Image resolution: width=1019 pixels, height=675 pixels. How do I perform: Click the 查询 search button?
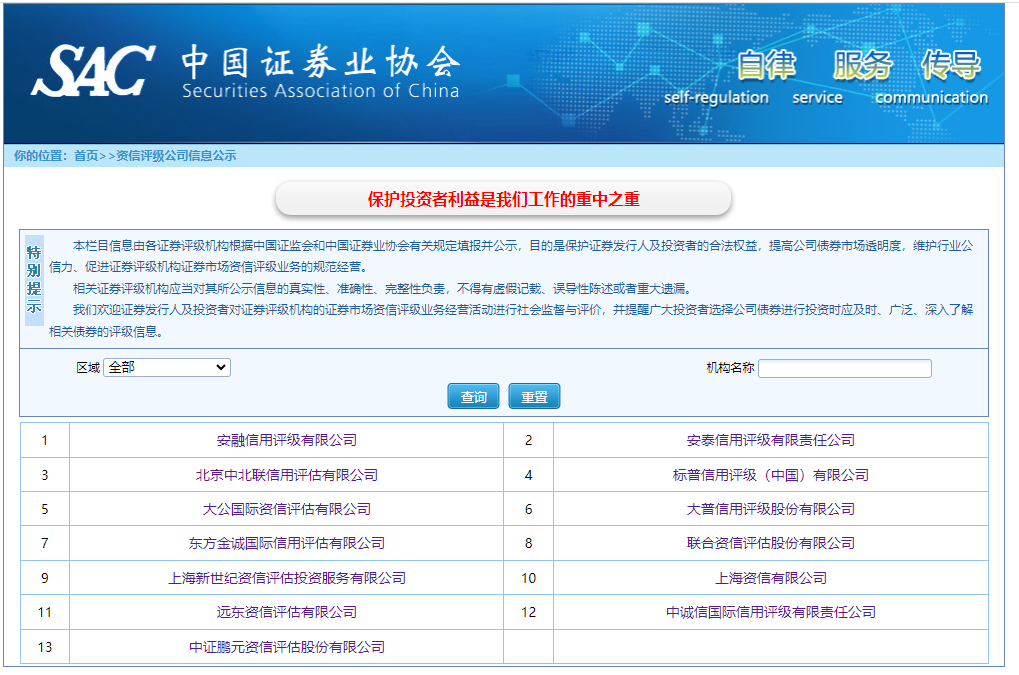[473, 396]
